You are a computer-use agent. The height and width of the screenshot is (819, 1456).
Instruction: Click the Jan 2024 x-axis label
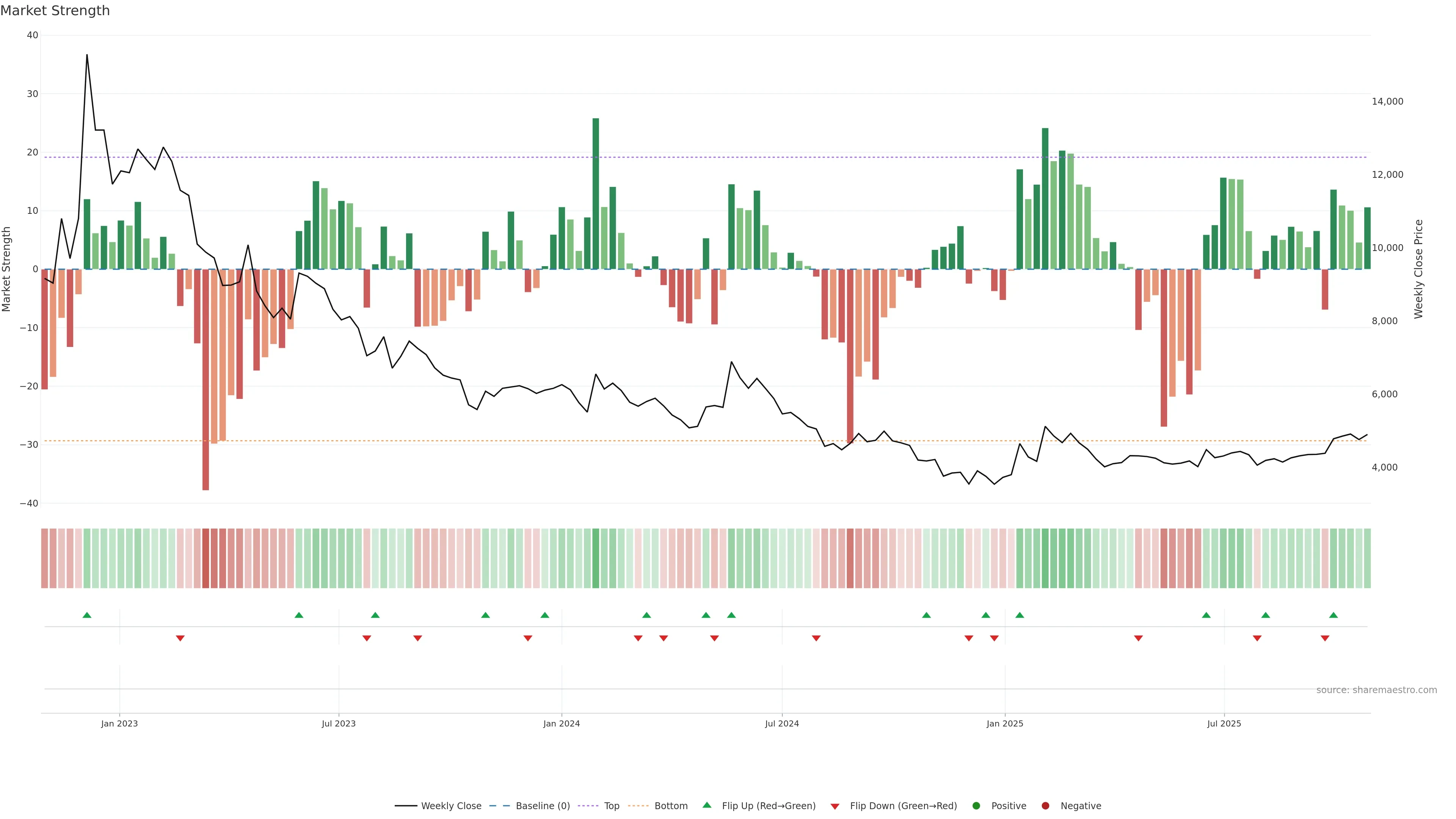561,723
